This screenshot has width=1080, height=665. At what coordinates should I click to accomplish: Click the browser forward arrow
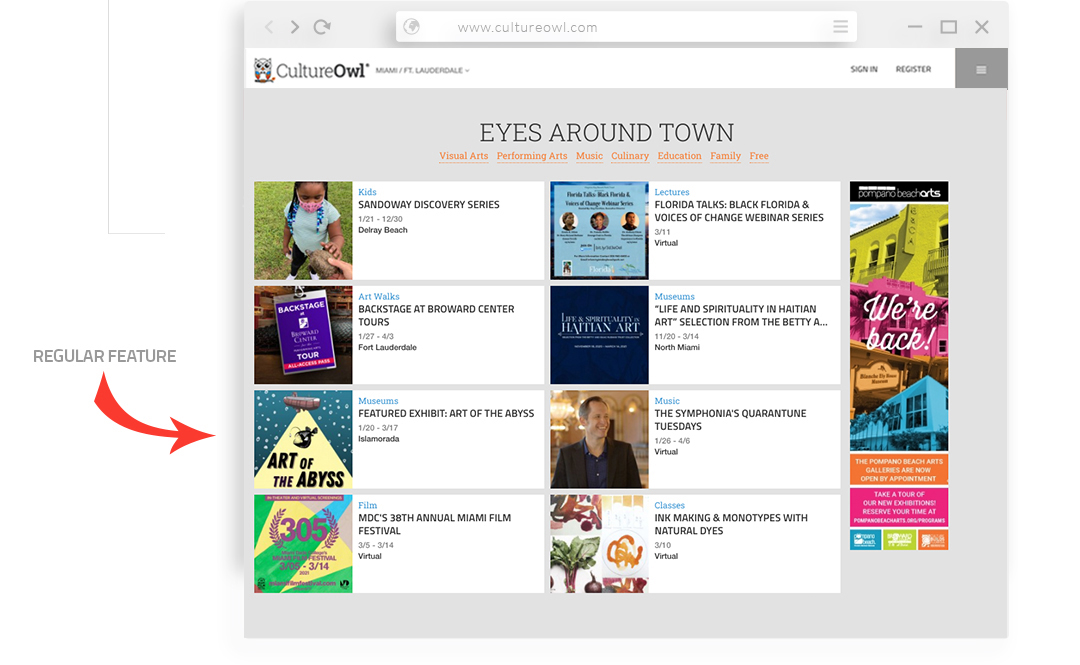tap(295, 27)
